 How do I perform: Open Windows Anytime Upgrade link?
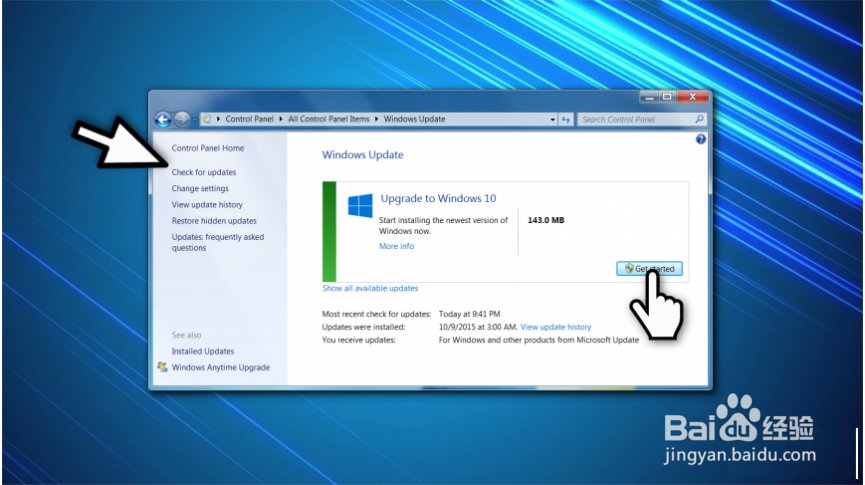[x=221, y=367]
